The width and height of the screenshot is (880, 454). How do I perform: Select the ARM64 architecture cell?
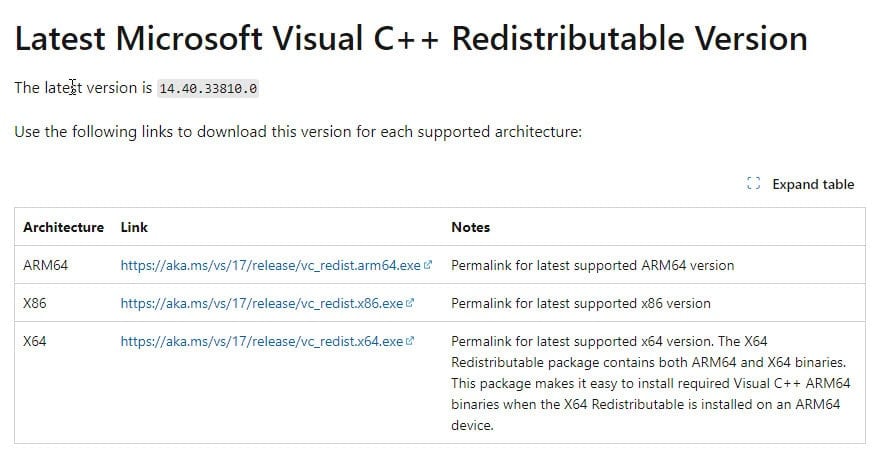(45, 265)
